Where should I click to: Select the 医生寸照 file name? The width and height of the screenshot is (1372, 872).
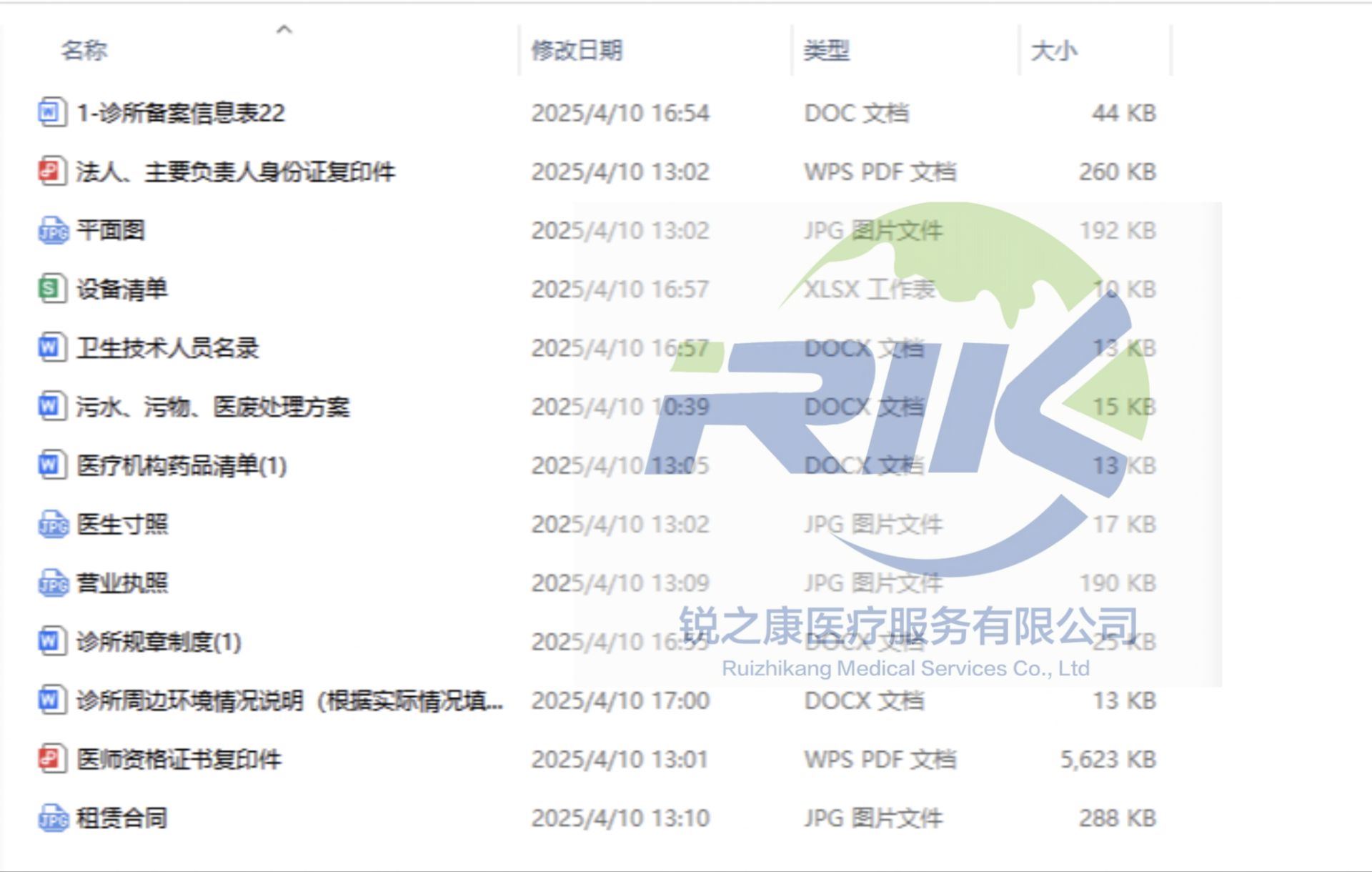pos(122,524)
